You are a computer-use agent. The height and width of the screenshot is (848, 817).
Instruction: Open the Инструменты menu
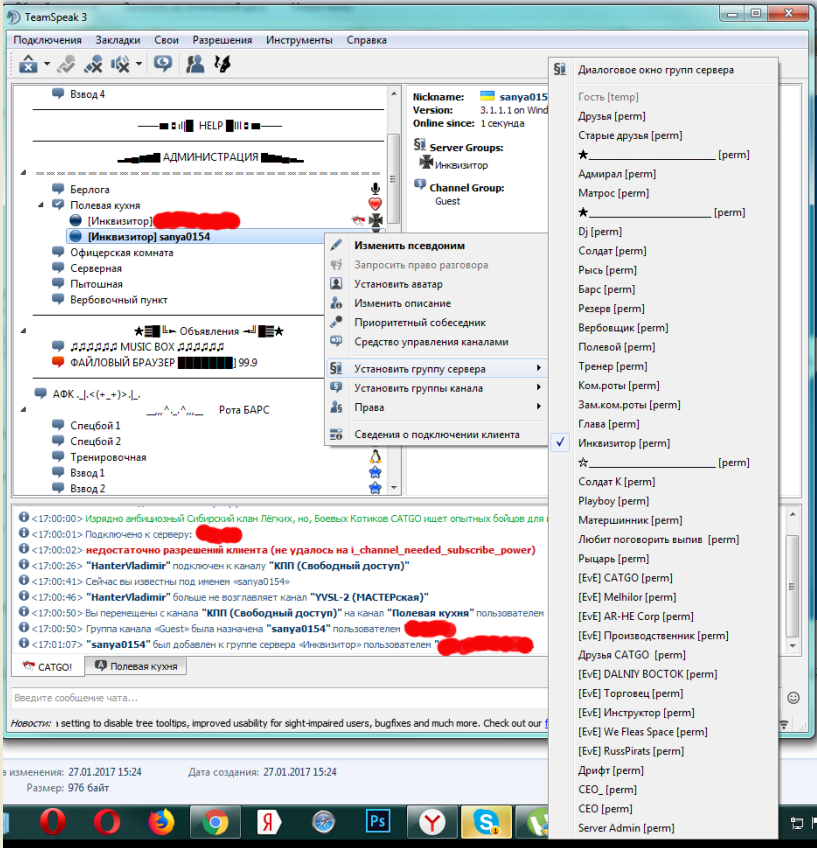point(302,40)
